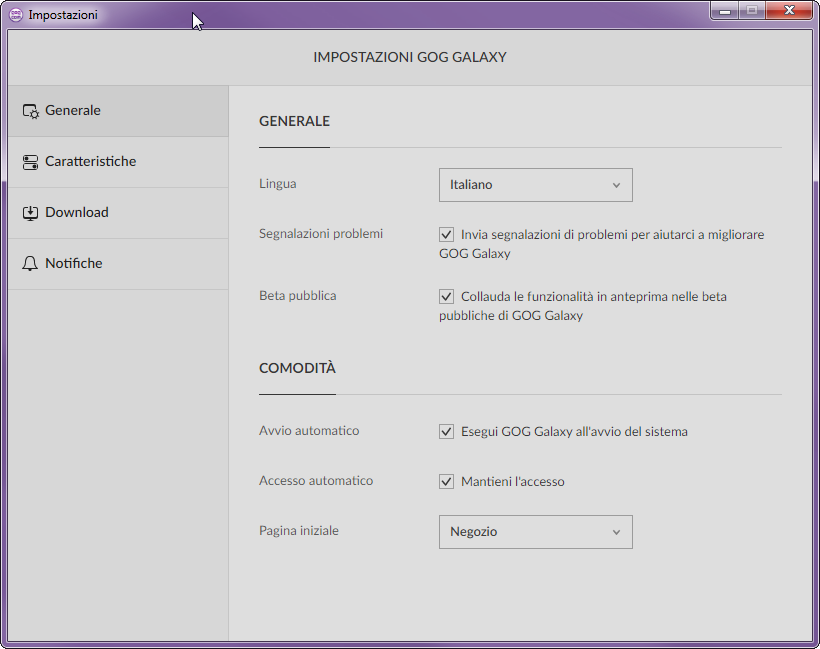Open the Download settings tab
The image size is (820, 649).
click(118, 213)
